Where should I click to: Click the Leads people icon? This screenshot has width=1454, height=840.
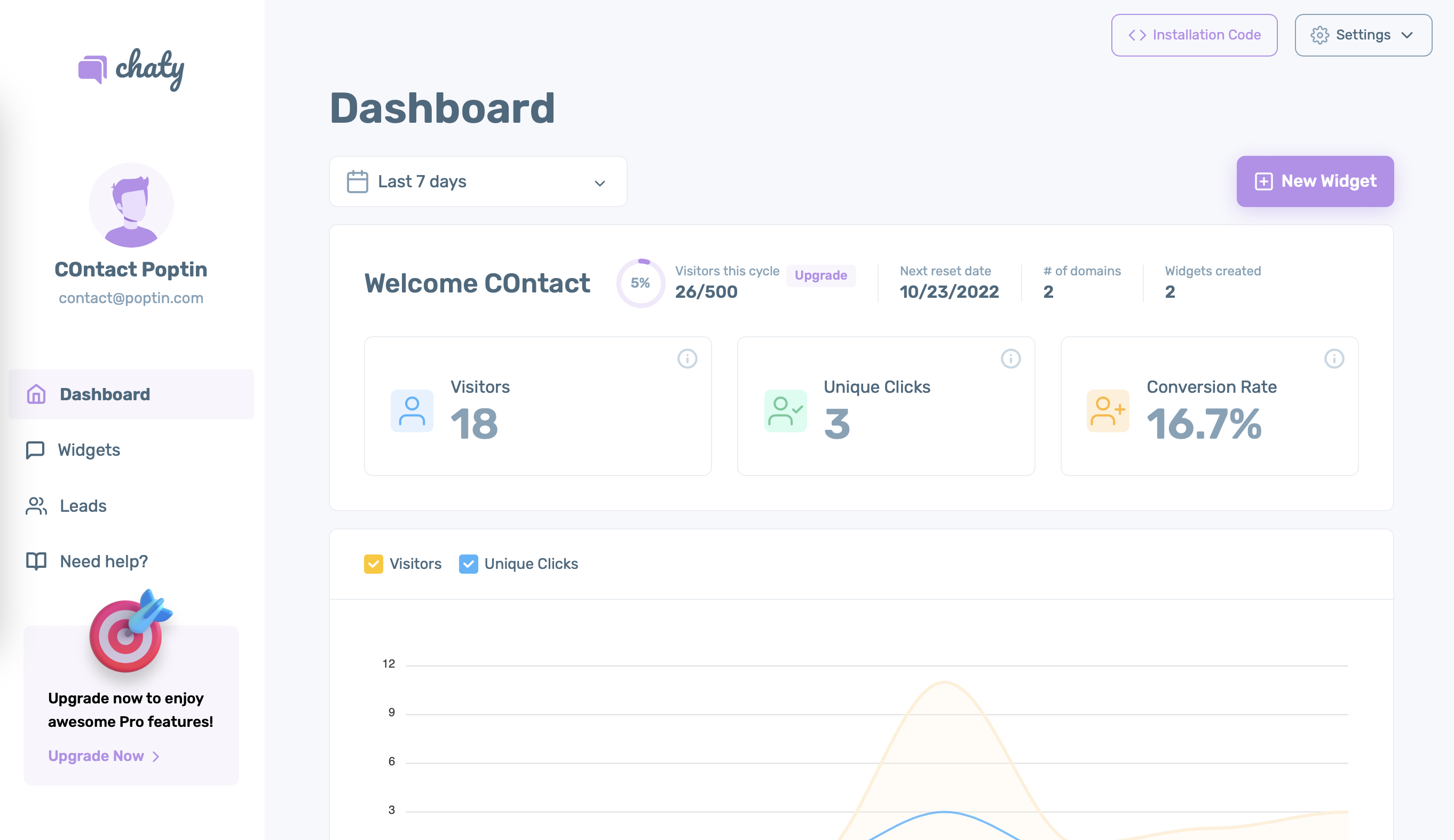point(36,505)
